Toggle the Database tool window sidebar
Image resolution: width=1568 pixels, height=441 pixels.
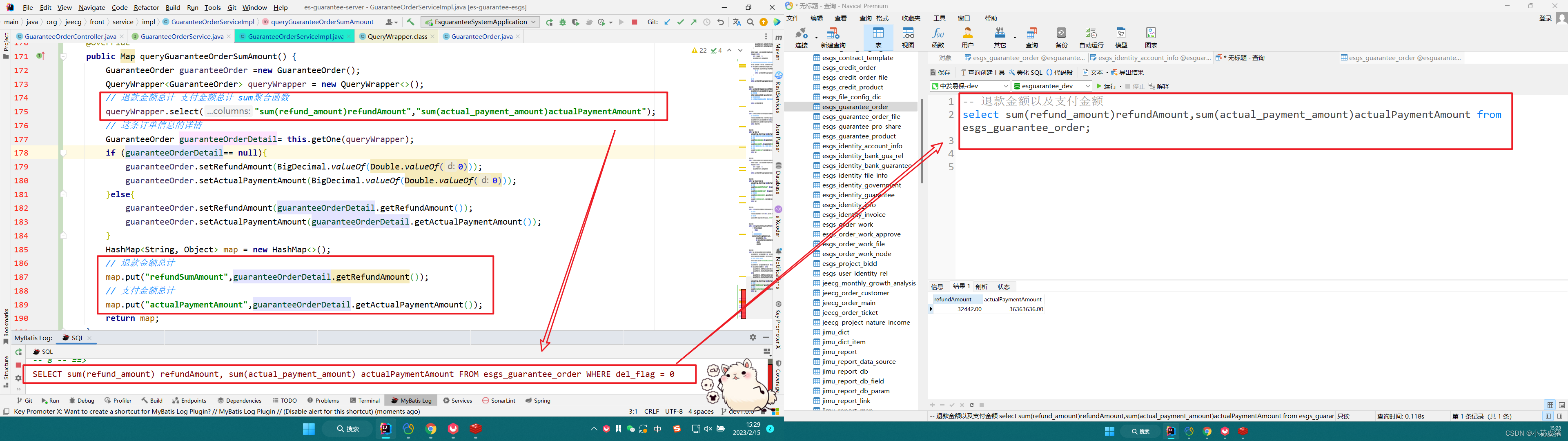778,178
